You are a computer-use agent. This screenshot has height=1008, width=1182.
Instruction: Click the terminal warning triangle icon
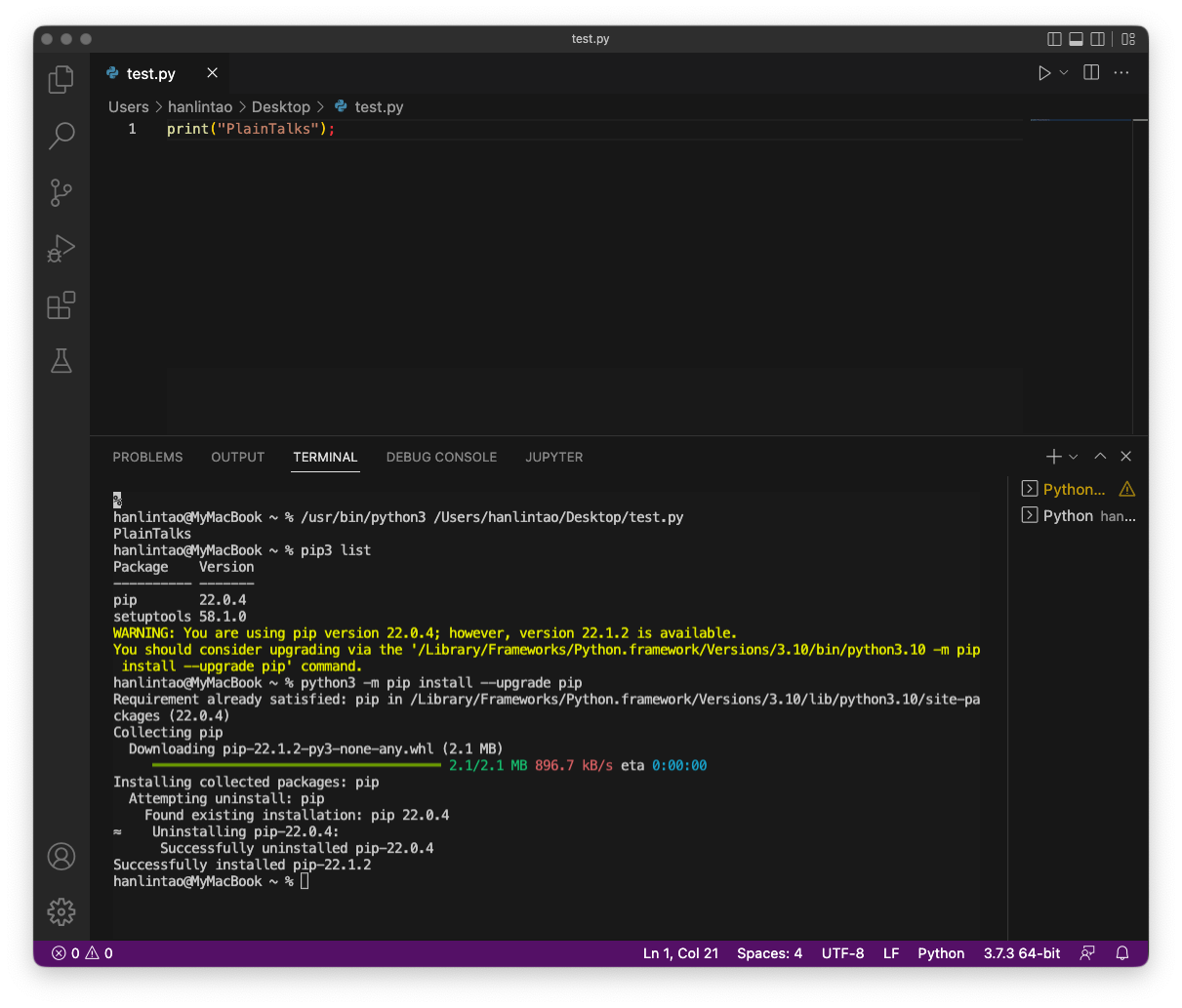(x=1127, y=489)
